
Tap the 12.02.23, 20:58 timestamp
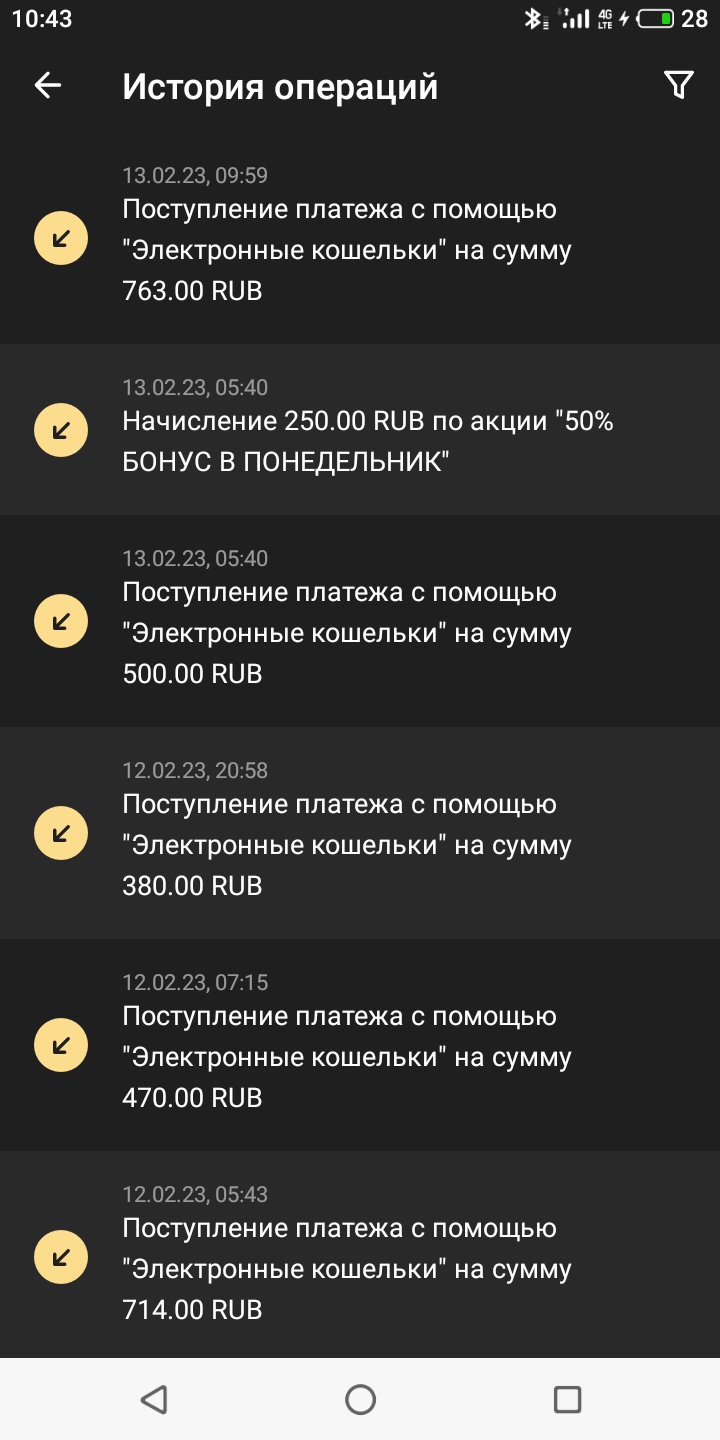[x=195, y=770]
